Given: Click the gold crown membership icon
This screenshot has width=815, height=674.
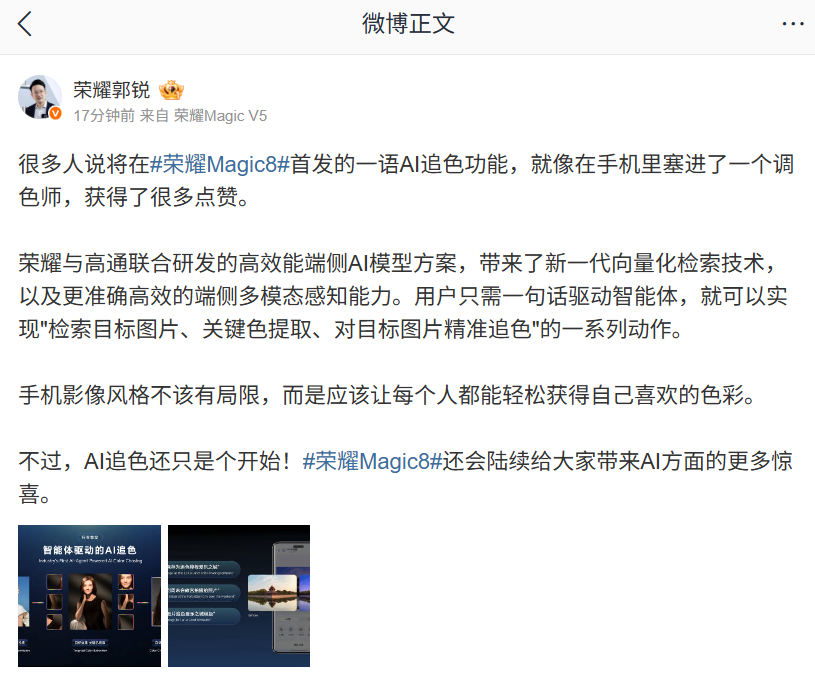Looking at the screenshot, I should point(172,90).
